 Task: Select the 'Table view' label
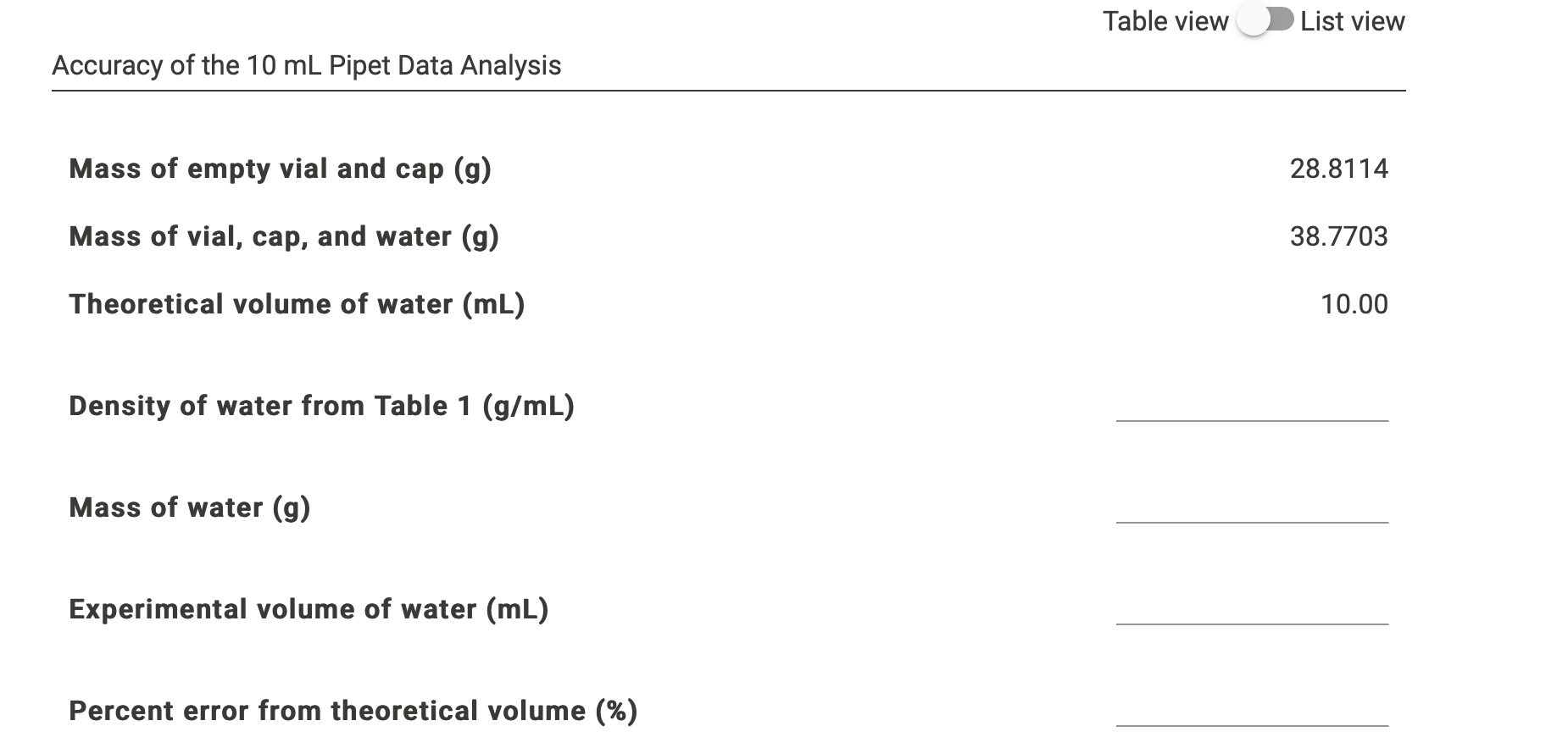(1164, 20)
